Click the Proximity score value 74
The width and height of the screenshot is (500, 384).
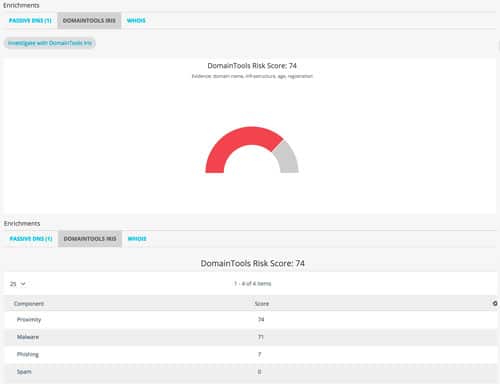261,320
